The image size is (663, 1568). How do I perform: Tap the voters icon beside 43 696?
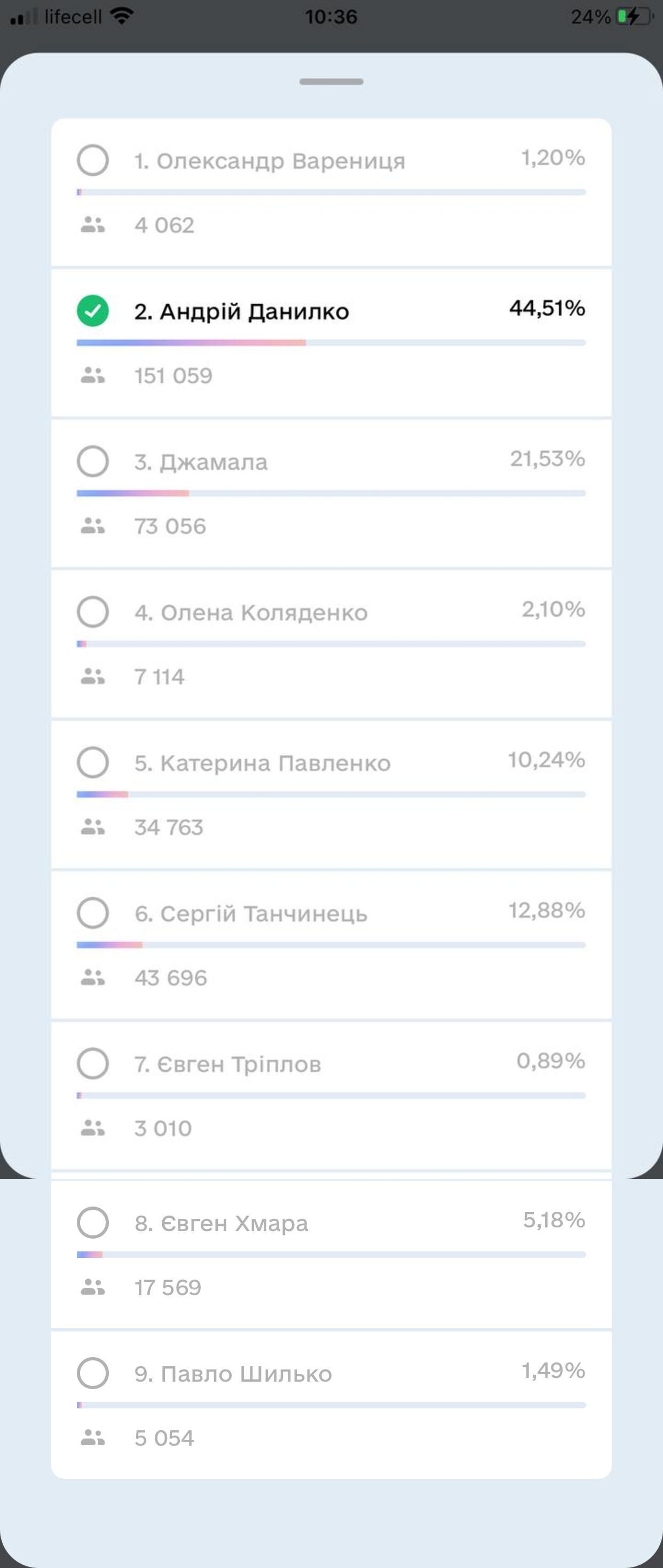(x=92, y=977)
